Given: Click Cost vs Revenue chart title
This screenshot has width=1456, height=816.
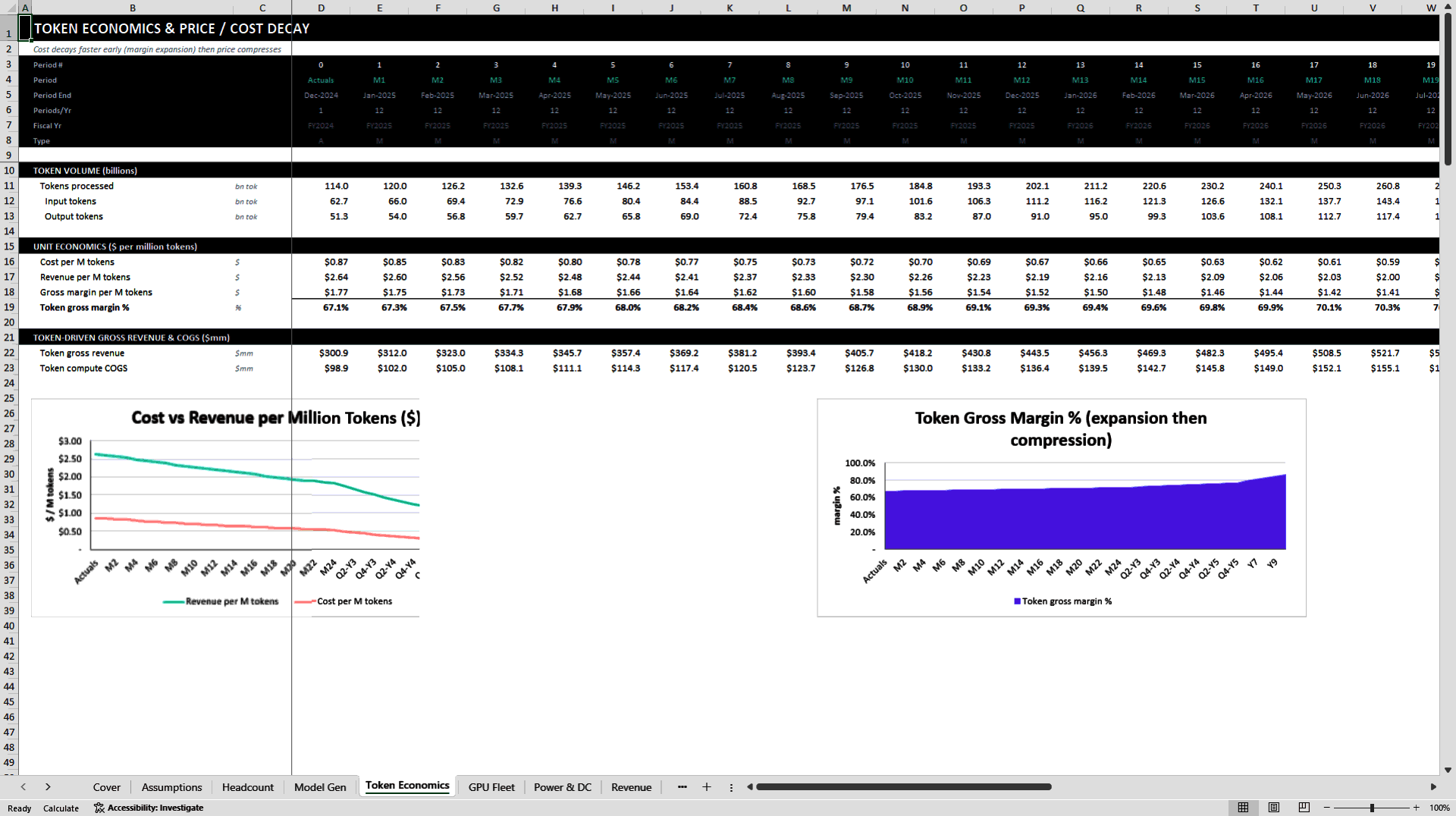Looking at the screenshot, I should 275,418.
